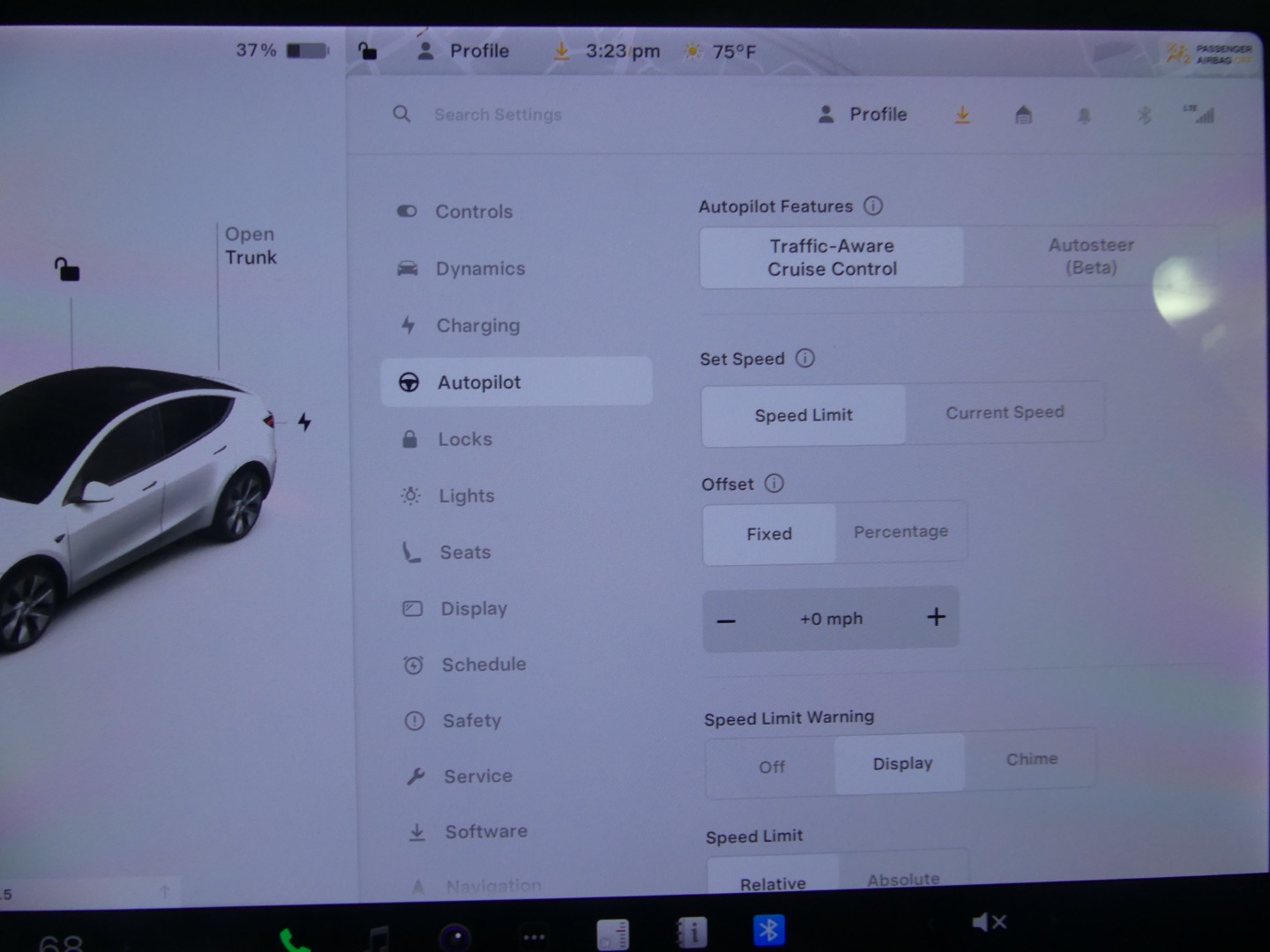Open the Profile dropdown in top status bar

click(x=464, y=51)
